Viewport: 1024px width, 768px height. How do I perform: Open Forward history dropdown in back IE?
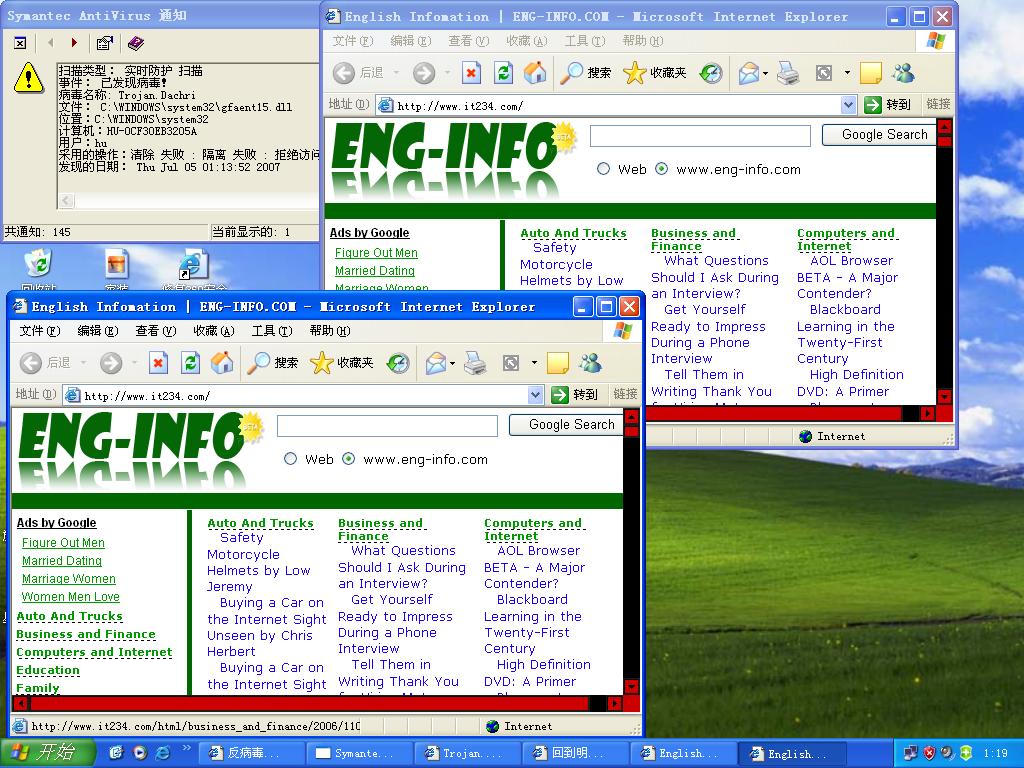point(447,72)
